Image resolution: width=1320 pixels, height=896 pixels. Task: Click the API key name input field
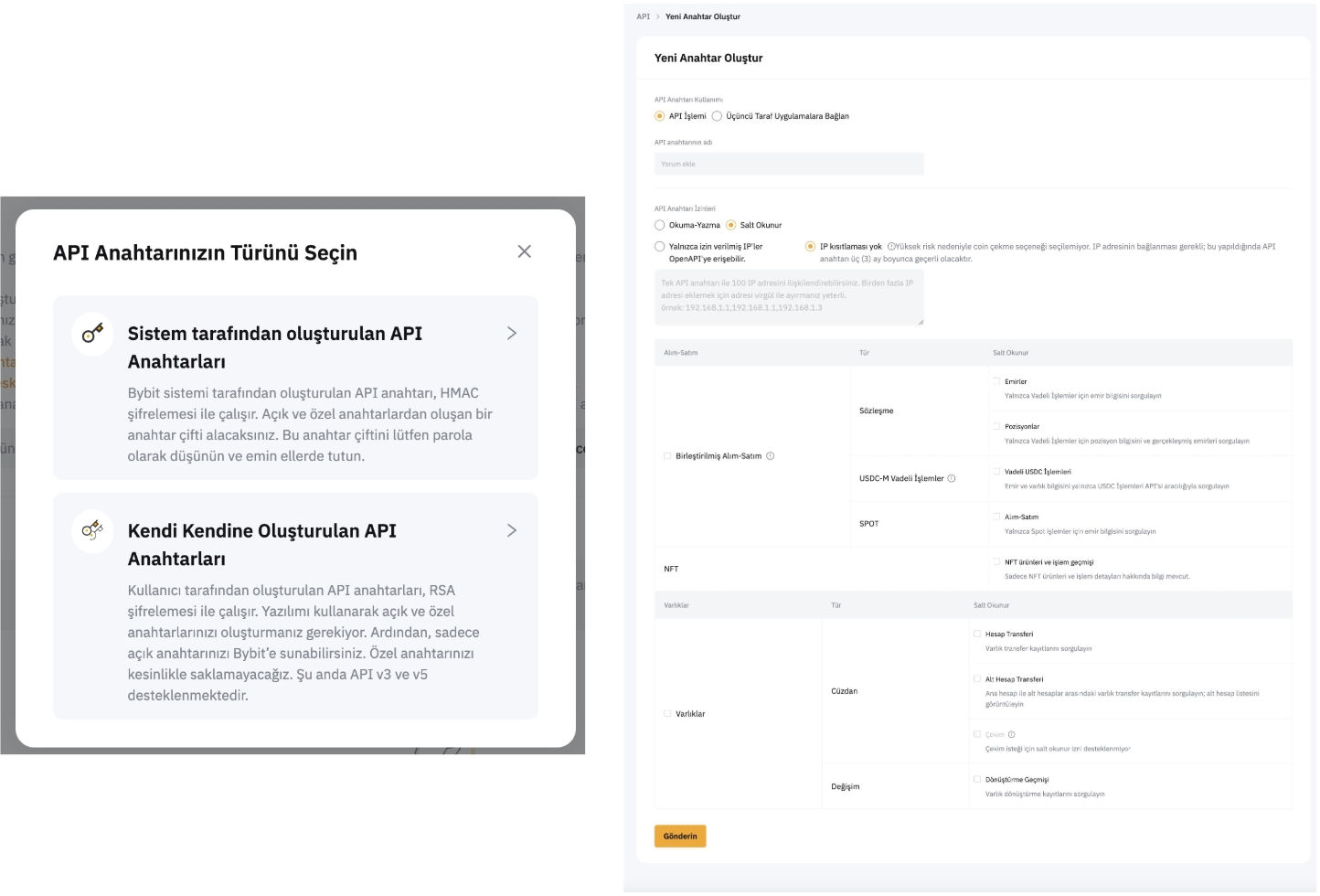(789, 164)
